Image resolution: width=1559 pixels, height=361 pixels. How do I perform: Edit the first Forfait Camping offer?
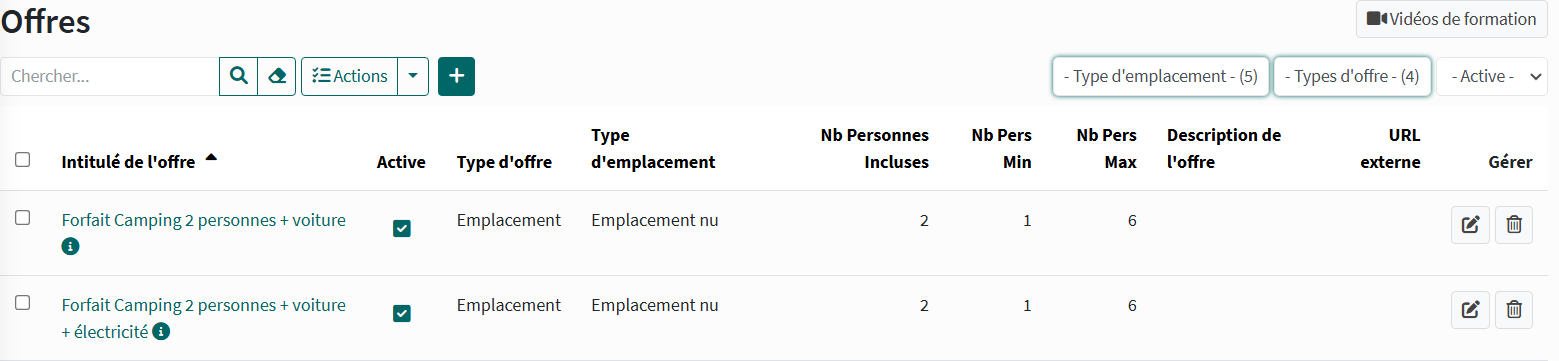(x=1470, y=225)
